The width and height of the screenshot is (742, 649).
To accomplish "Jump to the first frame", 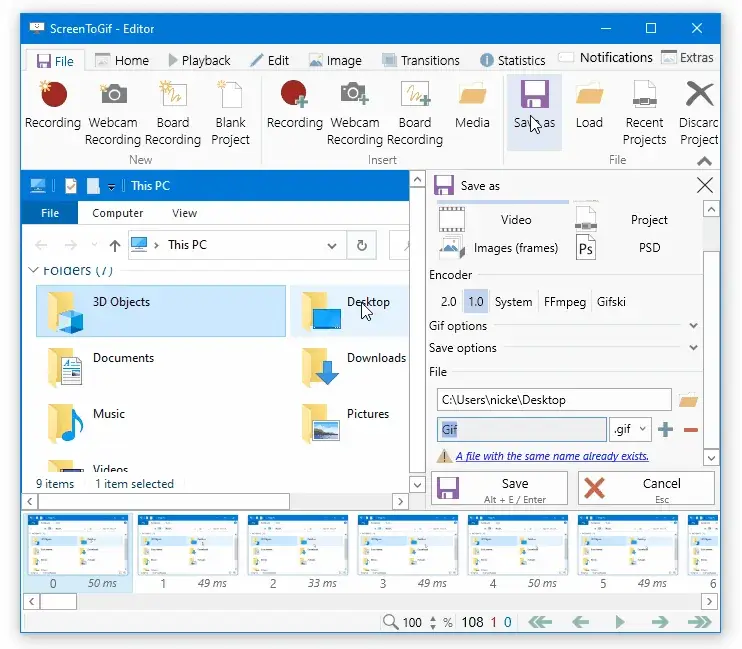I will 540,622.
